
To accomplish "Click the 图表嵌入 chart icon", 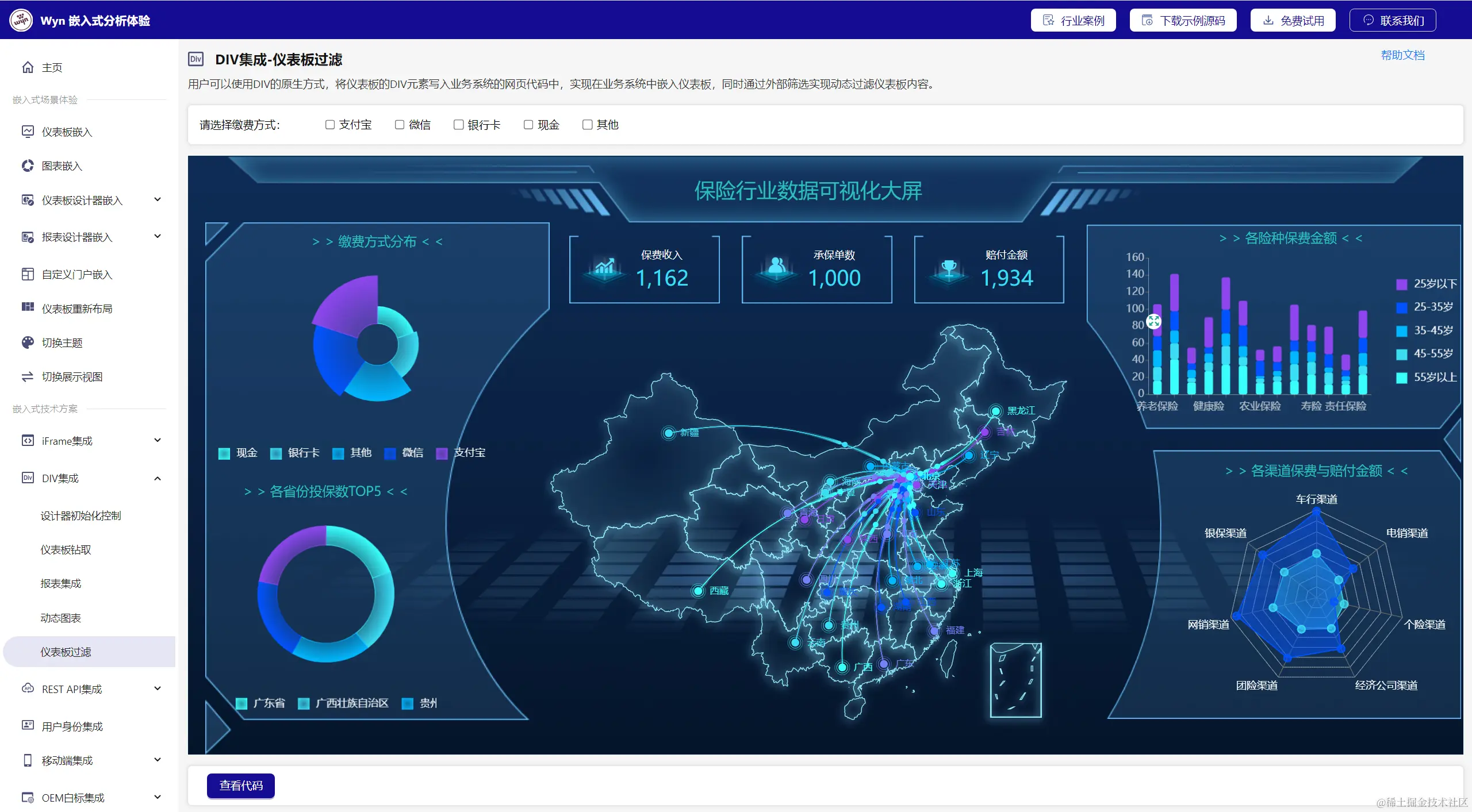I will (x=28, y=166).
